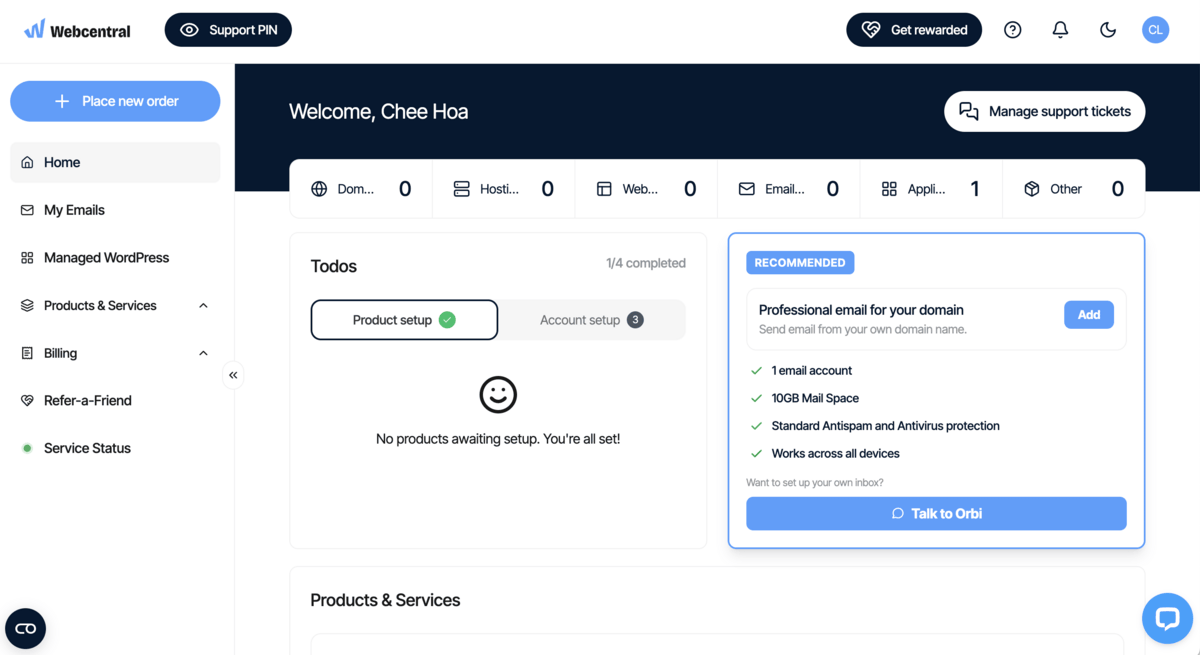Open the CL user avatar menu
The height and width of the screenshot is (655, 1200).
tap(1155, 30)
